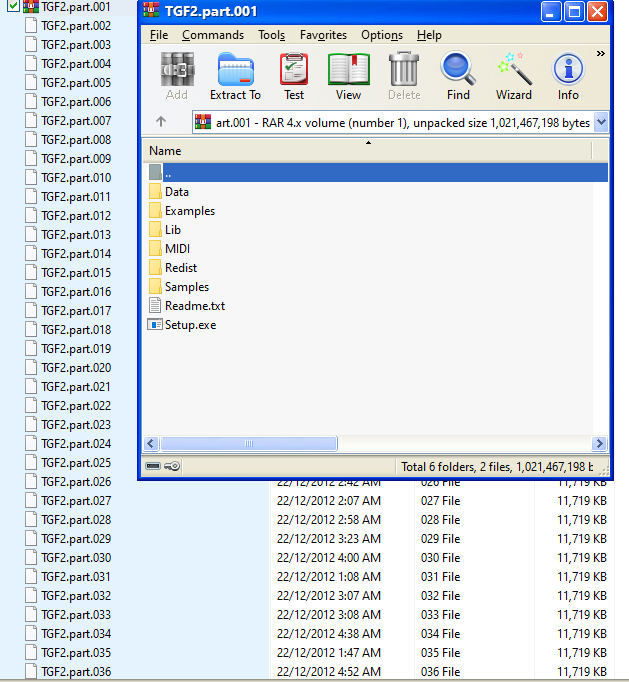629x682 pixels.
Task: Toggle checkbox next to TGF2.part.001
Action: (14, 7)
